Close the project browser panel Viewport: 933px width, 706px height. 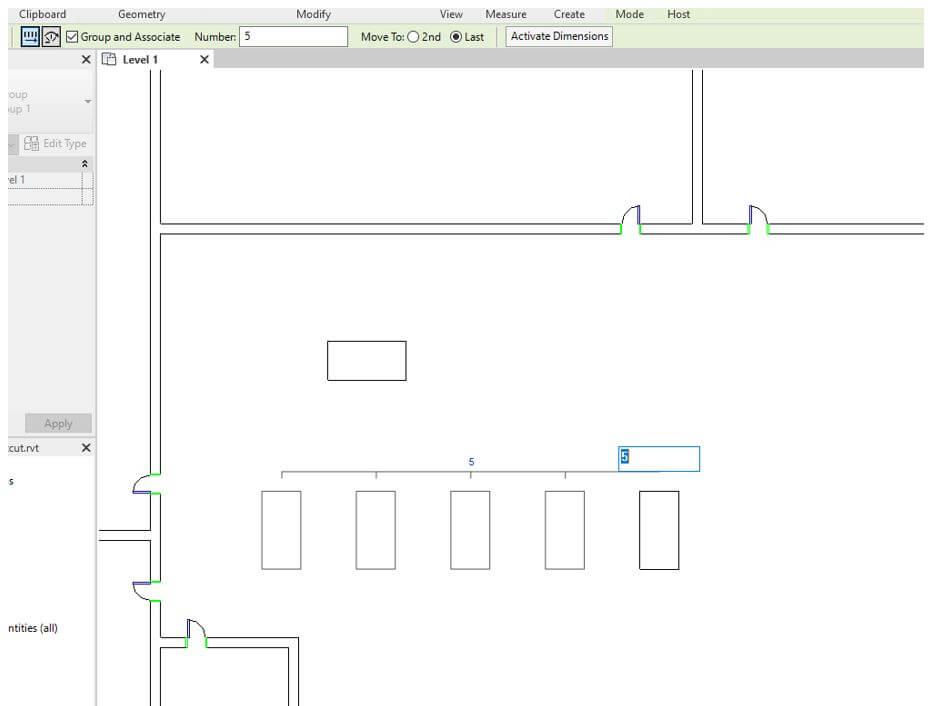[x=86, y=448]
